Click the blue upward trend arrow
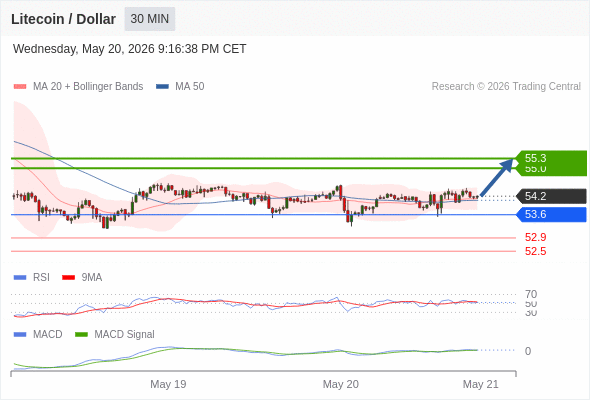Screen dimensions: 590x400 (497, 177)
